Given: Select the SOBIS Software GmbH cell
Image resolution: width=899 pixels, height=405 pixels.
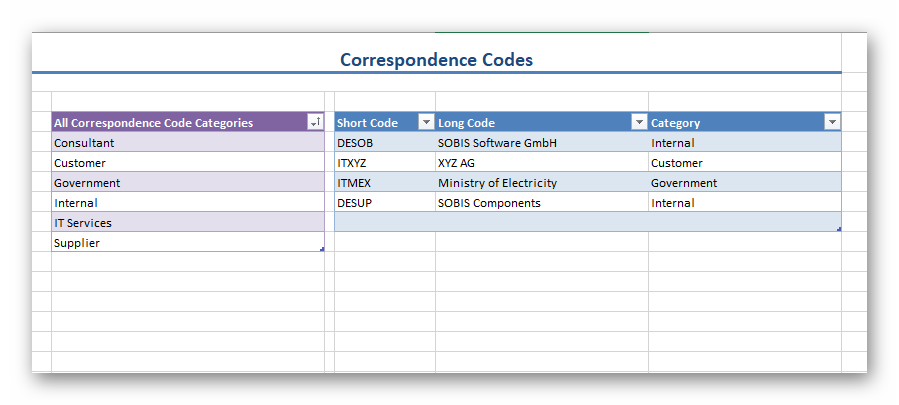Looking at the screenshot, I should 541,143.
